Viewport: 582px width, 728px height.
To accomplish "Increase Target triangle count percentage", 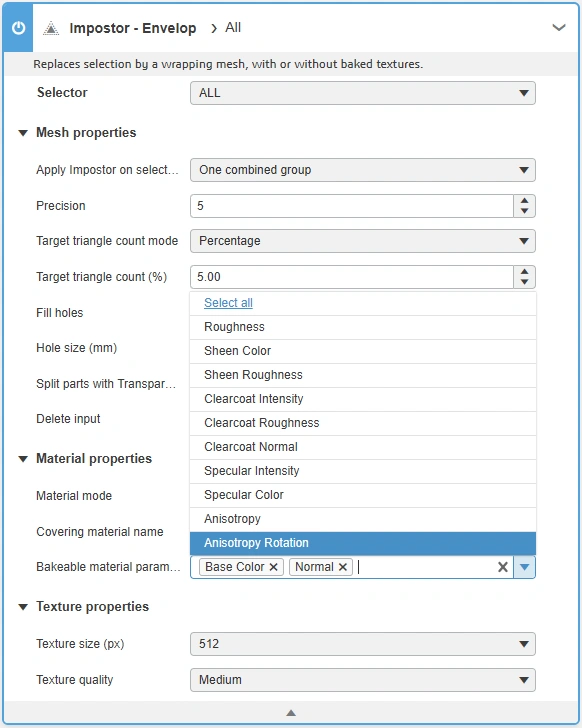I will (x=524, y=272).
